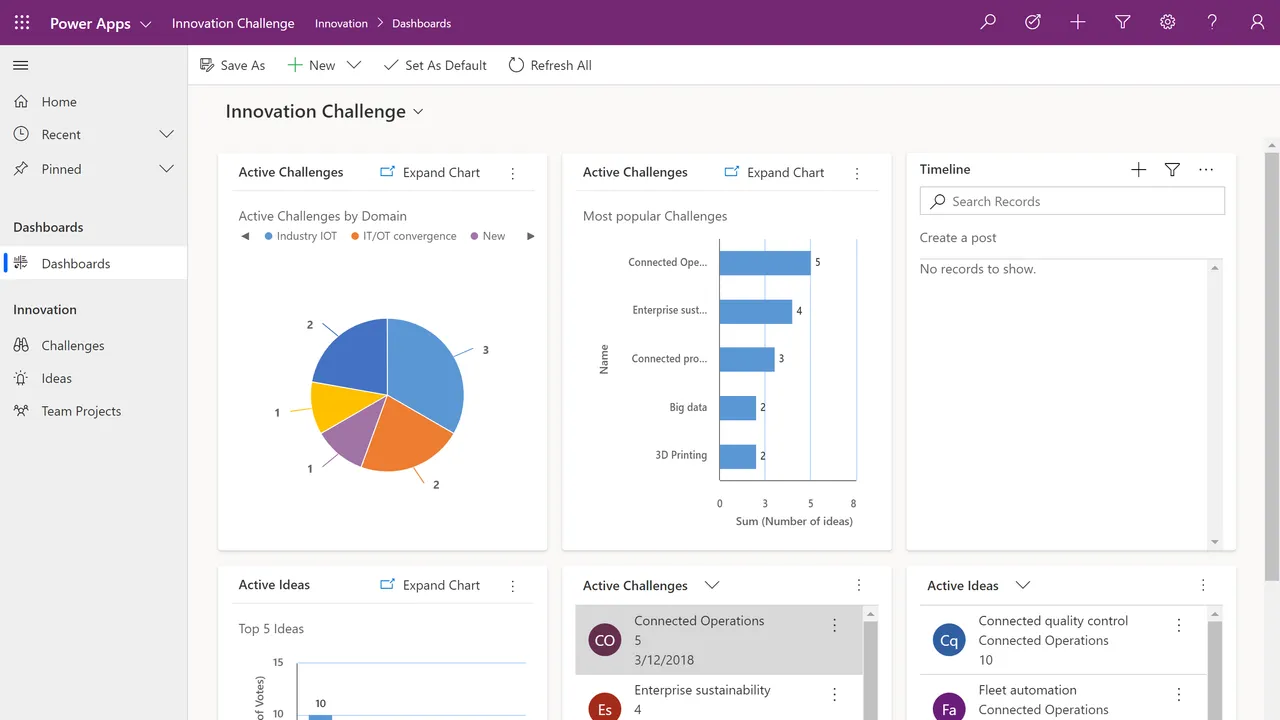Click the orange pie slice
Viewport: 1280px width, 720px height.
[406, 434]
